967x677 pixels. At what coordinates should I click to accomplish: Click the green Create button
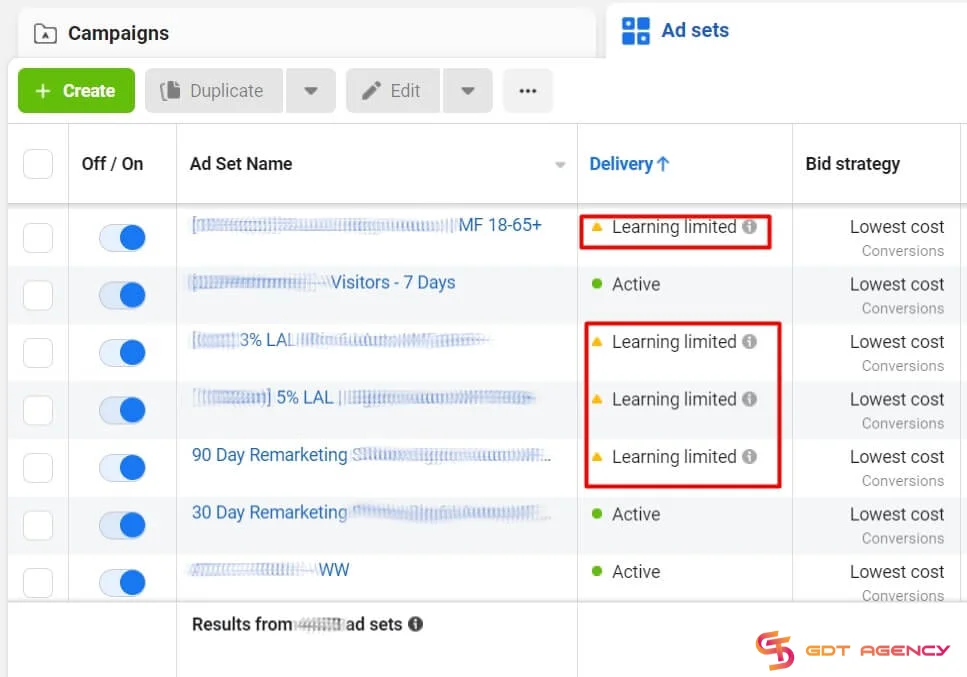(x=75, y=90)
